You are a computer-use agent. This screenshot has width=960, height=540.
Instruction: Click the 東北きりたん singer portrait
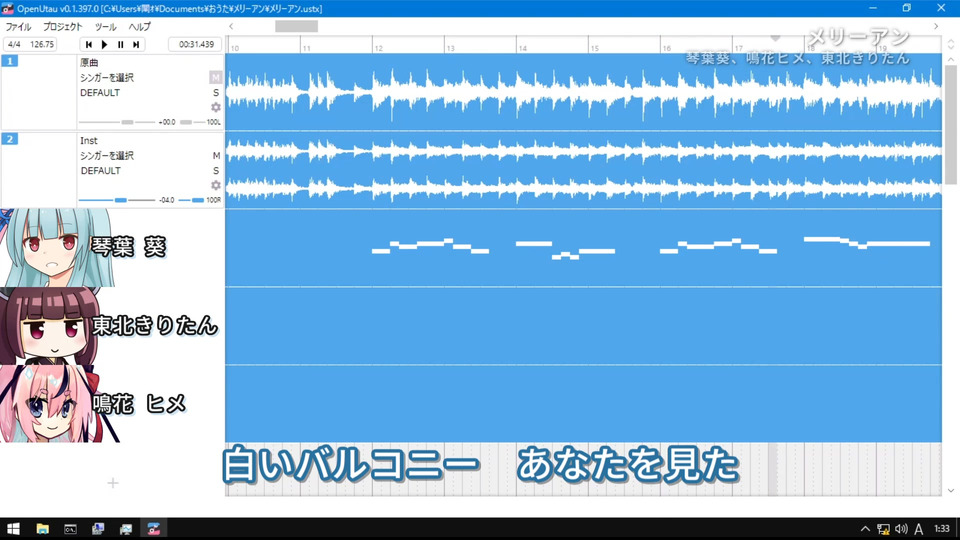tap(50, 326)
